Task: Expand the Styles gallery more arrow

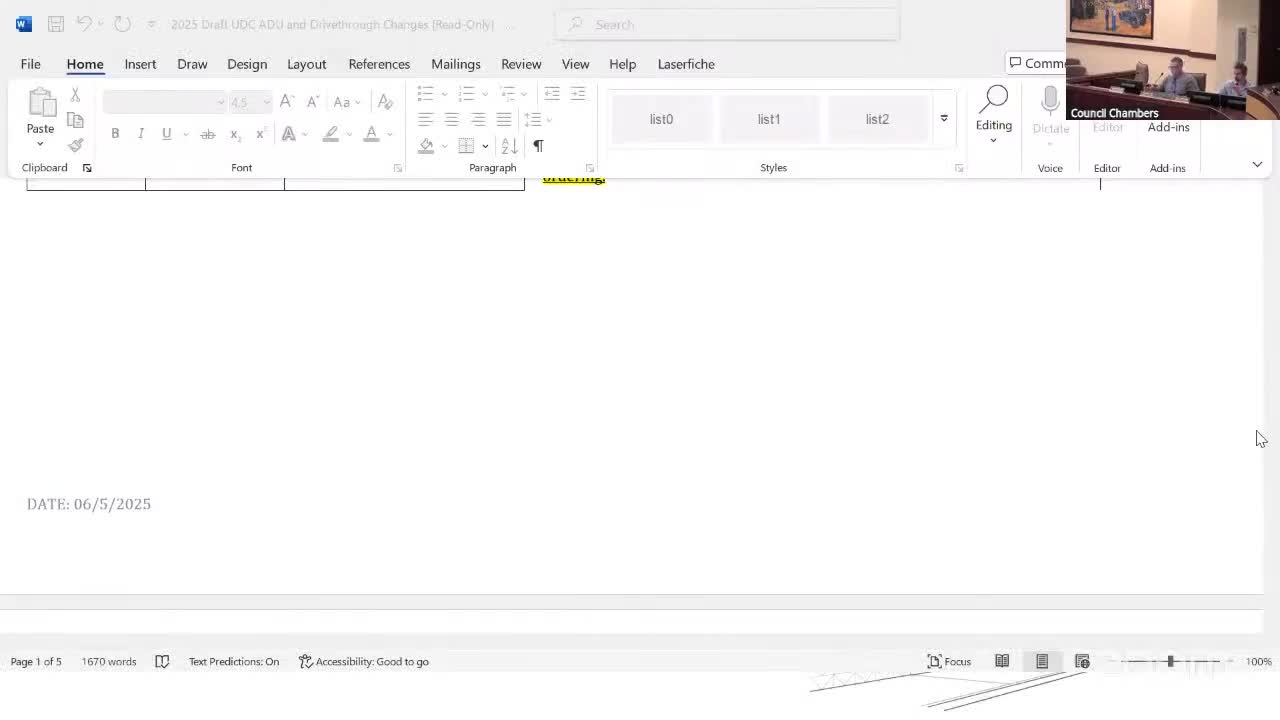Action: coord(943,119)
